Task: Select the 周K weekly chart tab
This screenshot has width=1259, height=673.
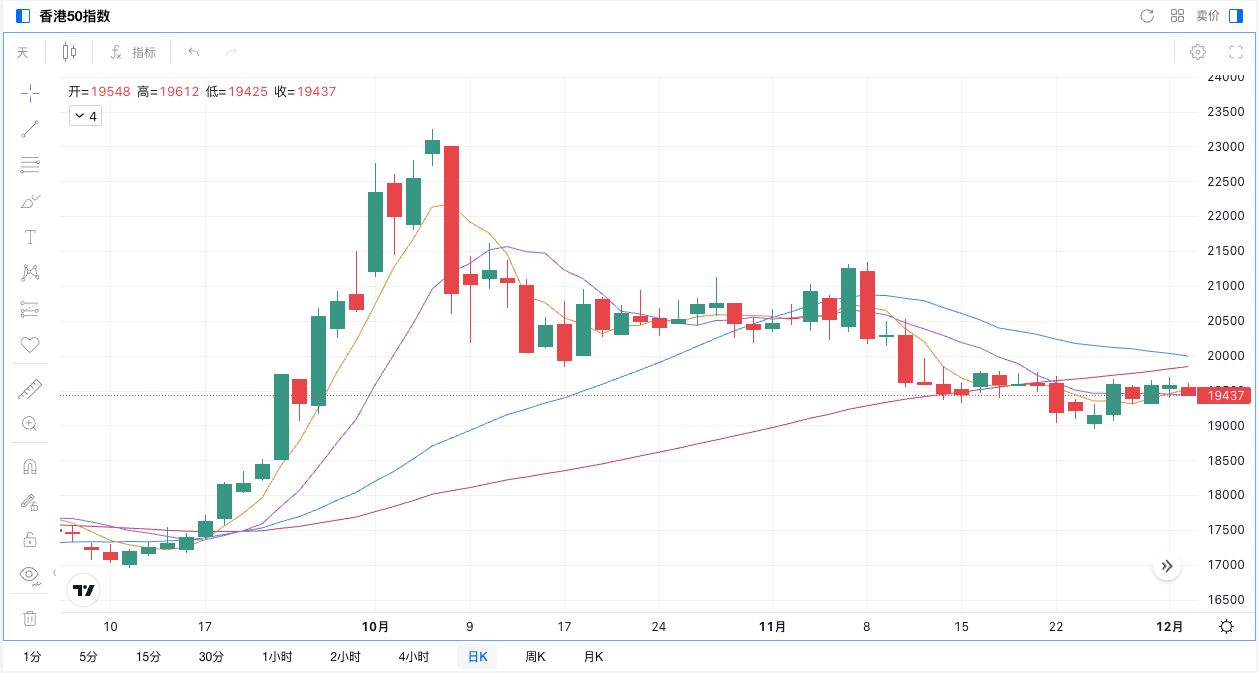Action: tap(535, 657)
